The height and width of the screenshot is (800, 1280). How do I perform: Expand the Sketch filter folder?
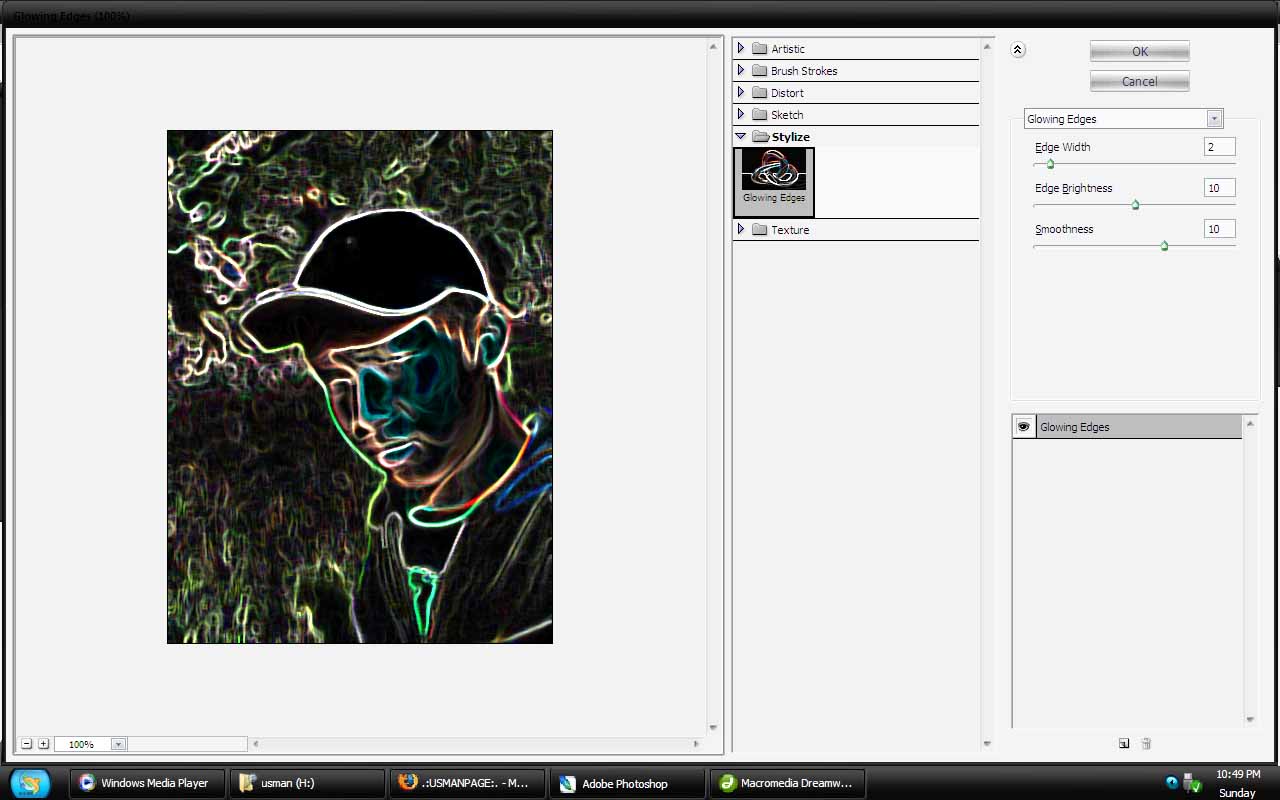741,114
